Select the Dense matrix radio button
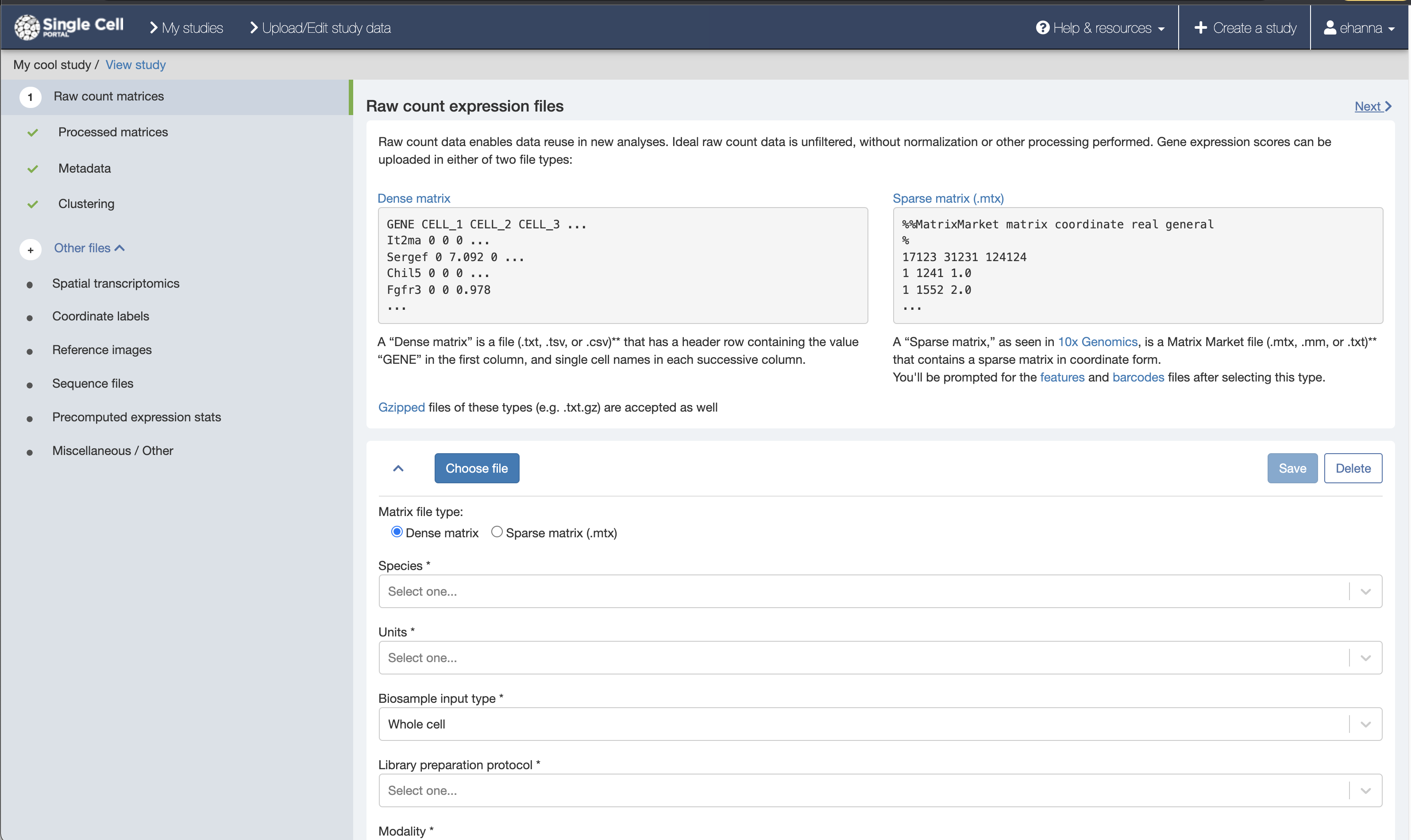The image size is (1411, 840). point(397,532)
